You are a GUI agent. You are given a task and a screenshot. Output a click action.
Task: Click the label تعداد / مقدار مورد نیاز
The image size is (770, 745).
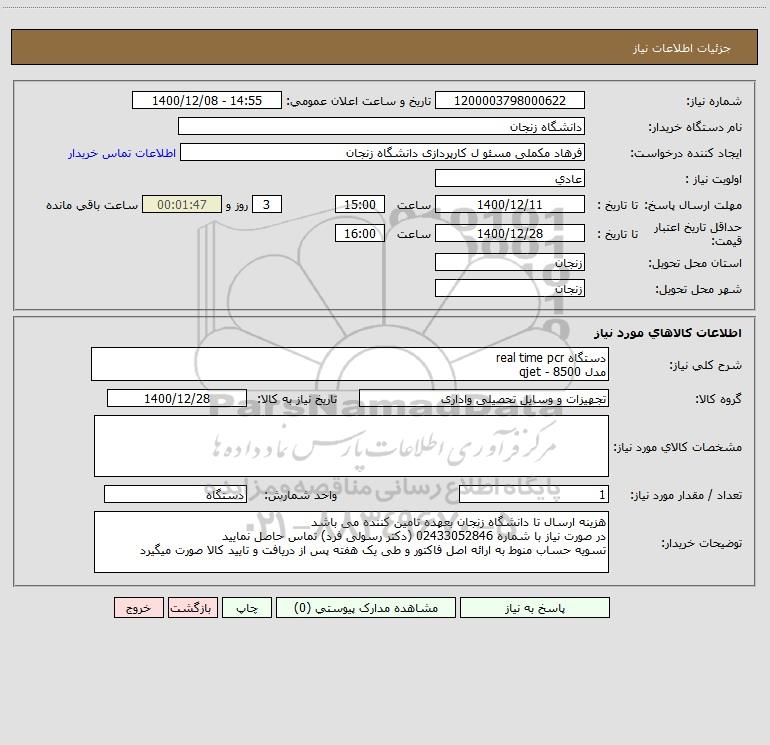point(686,495)
